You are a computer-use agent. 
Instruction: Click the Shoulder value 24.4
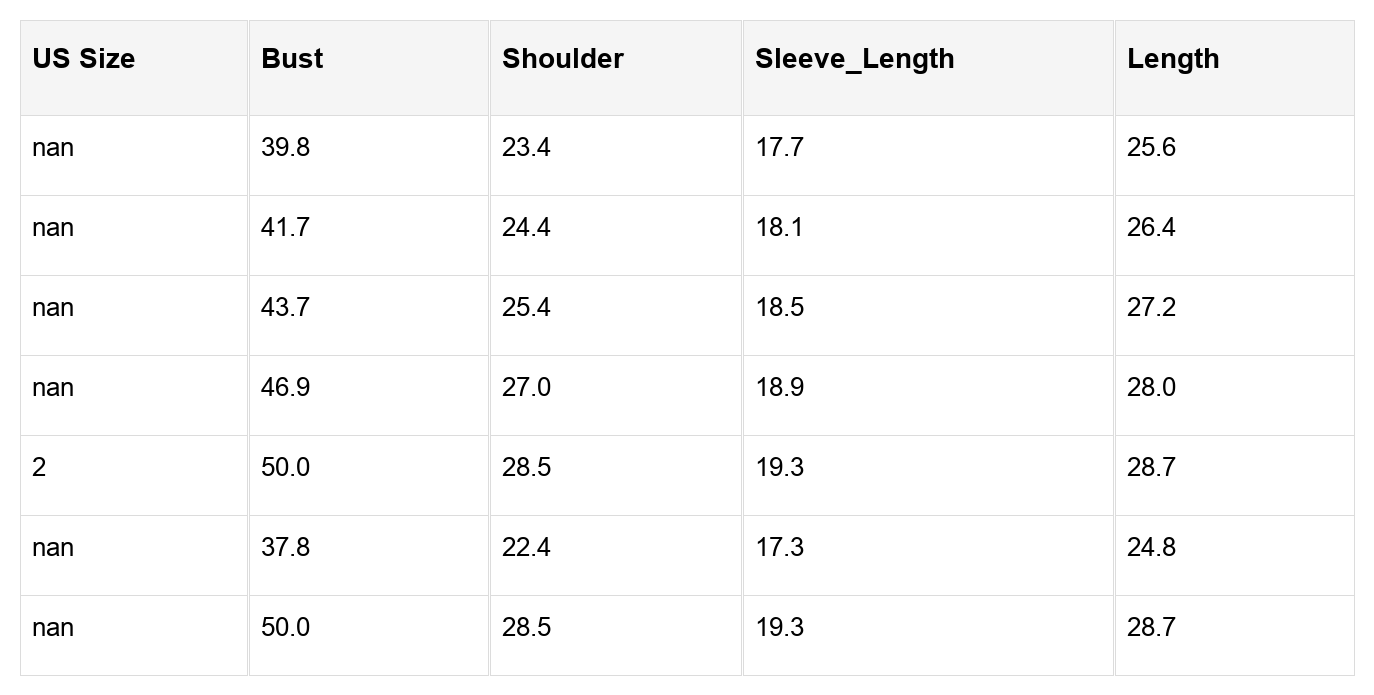[526, 228]
